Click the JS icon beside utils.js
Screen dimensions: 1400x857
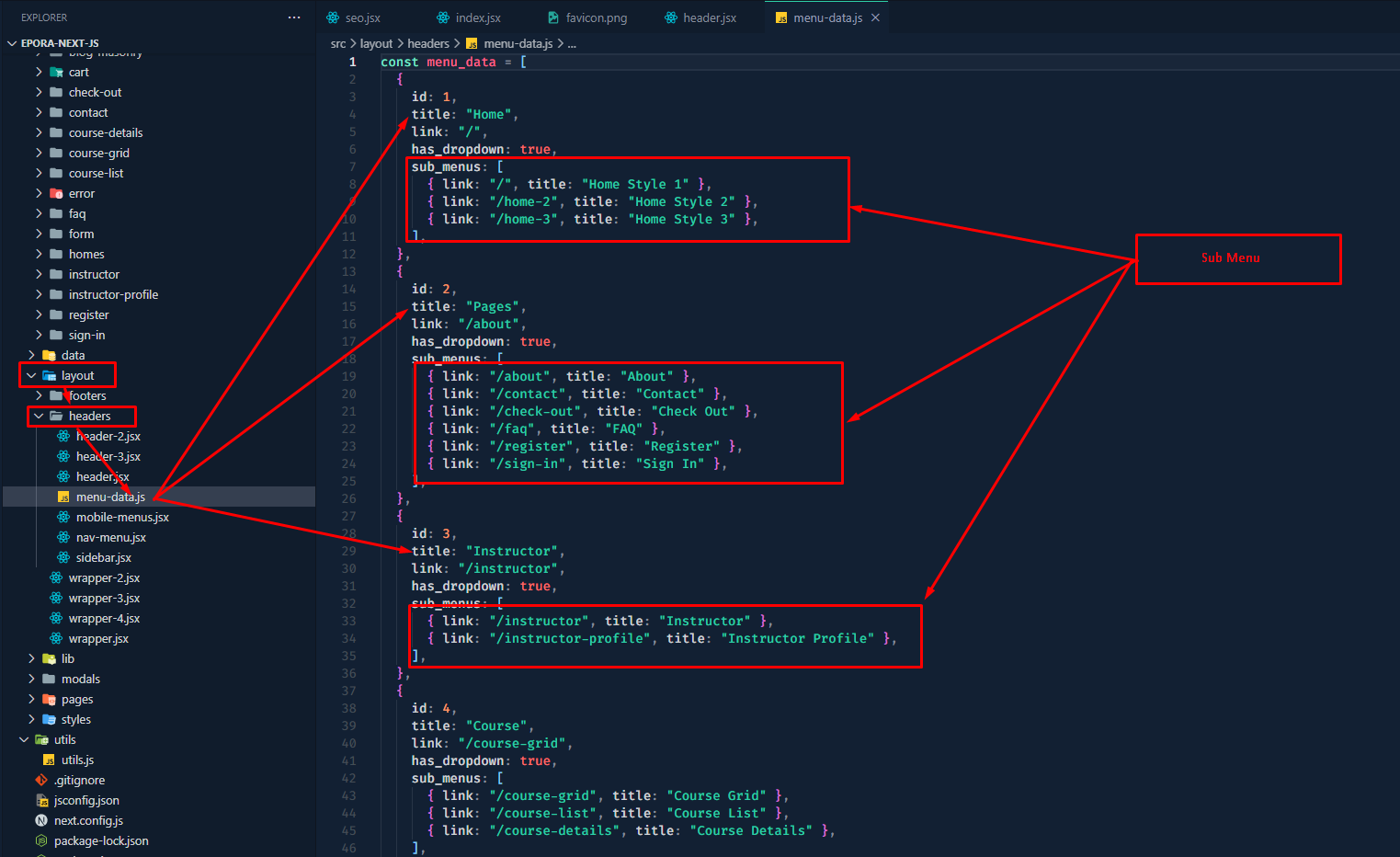tap(49, 760)
